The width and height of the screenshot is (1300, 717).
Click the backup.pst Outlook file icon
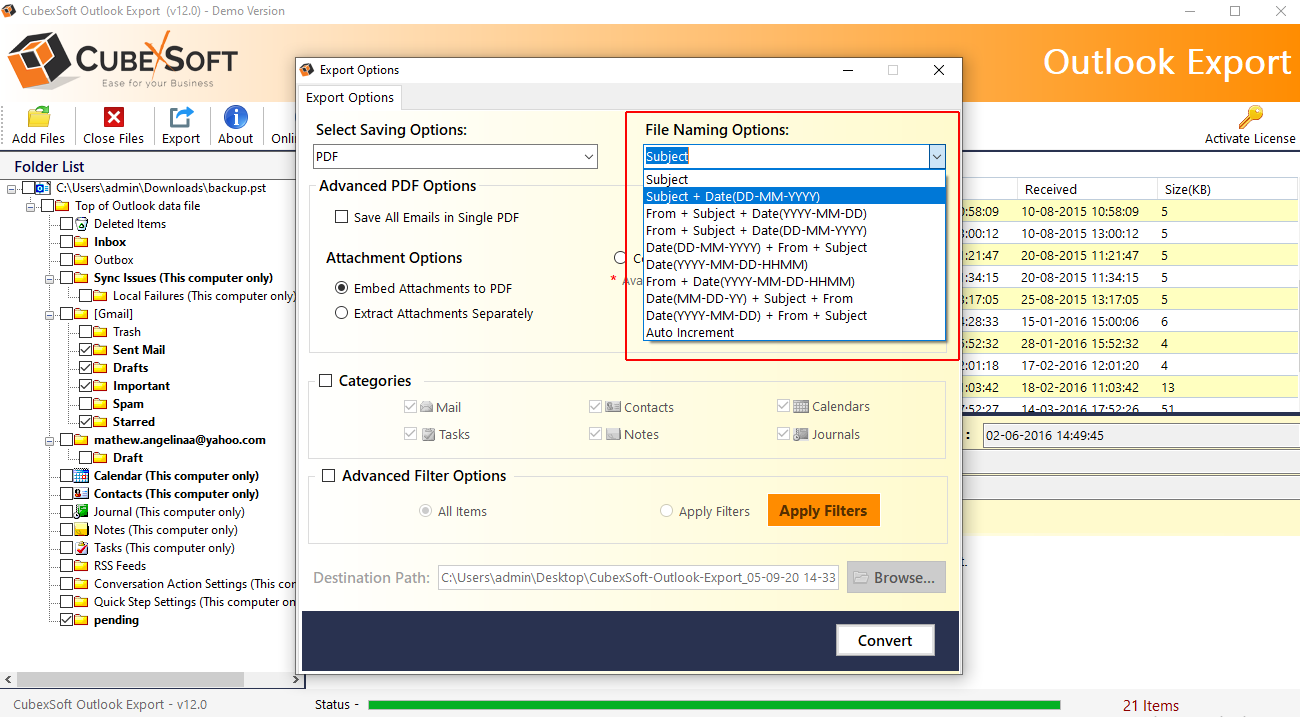coord(44,188)
